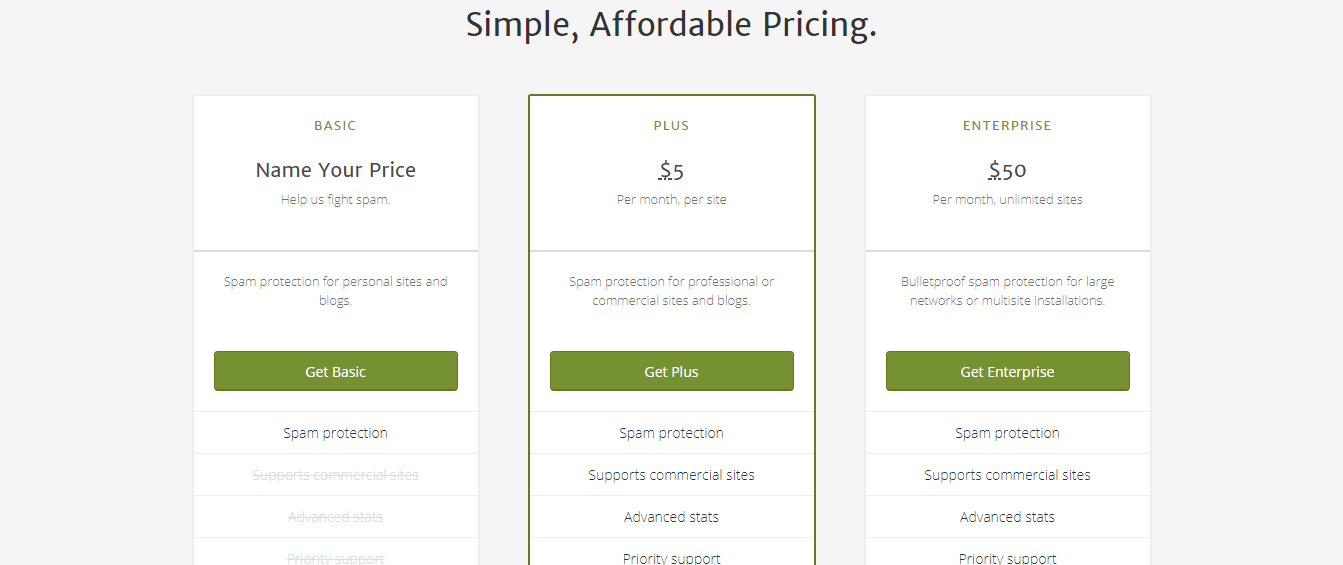Click "Supports commercial sites" in the Enterprise plan
The image size is (1343, 565).
1007,475
